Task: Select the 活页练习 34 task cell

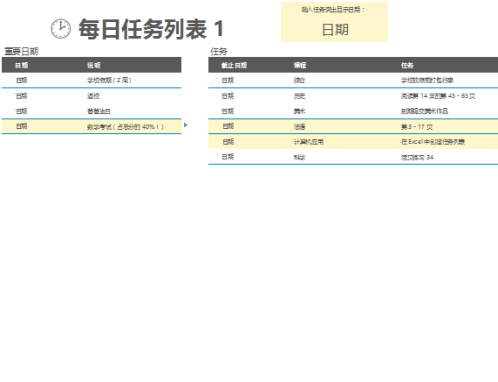Action: 417,157
